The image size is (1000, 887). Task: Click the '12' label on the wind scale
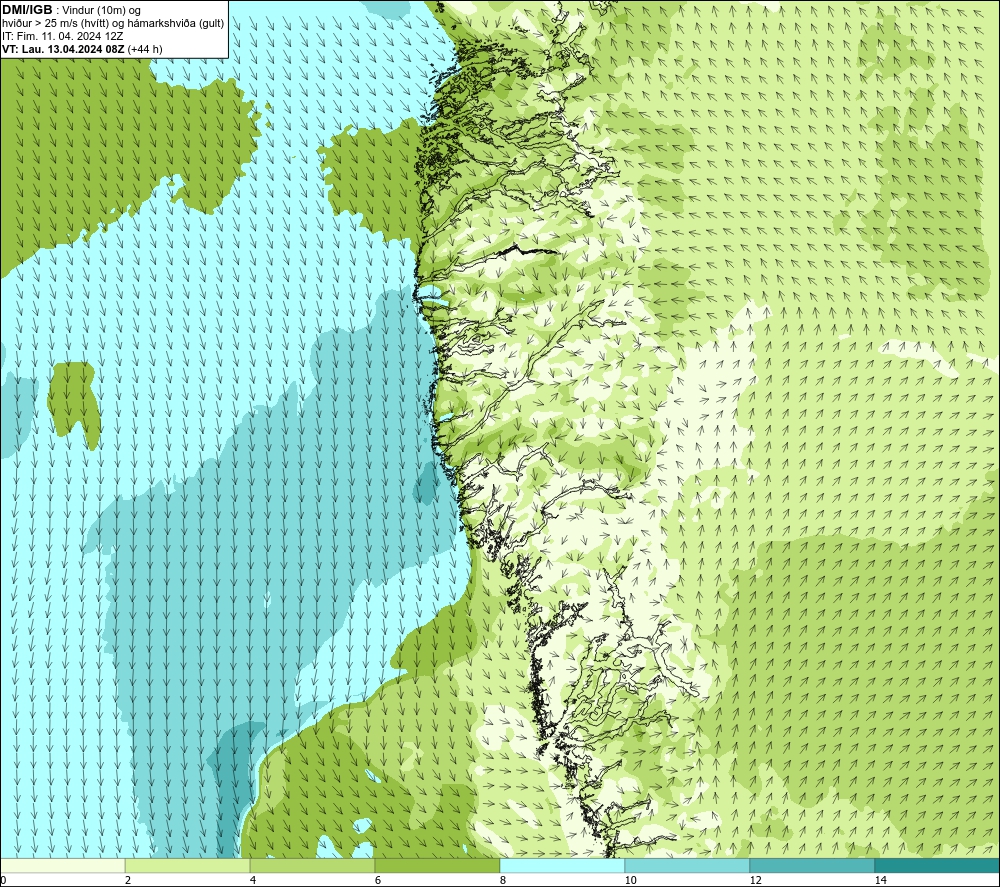click(756, 880)
